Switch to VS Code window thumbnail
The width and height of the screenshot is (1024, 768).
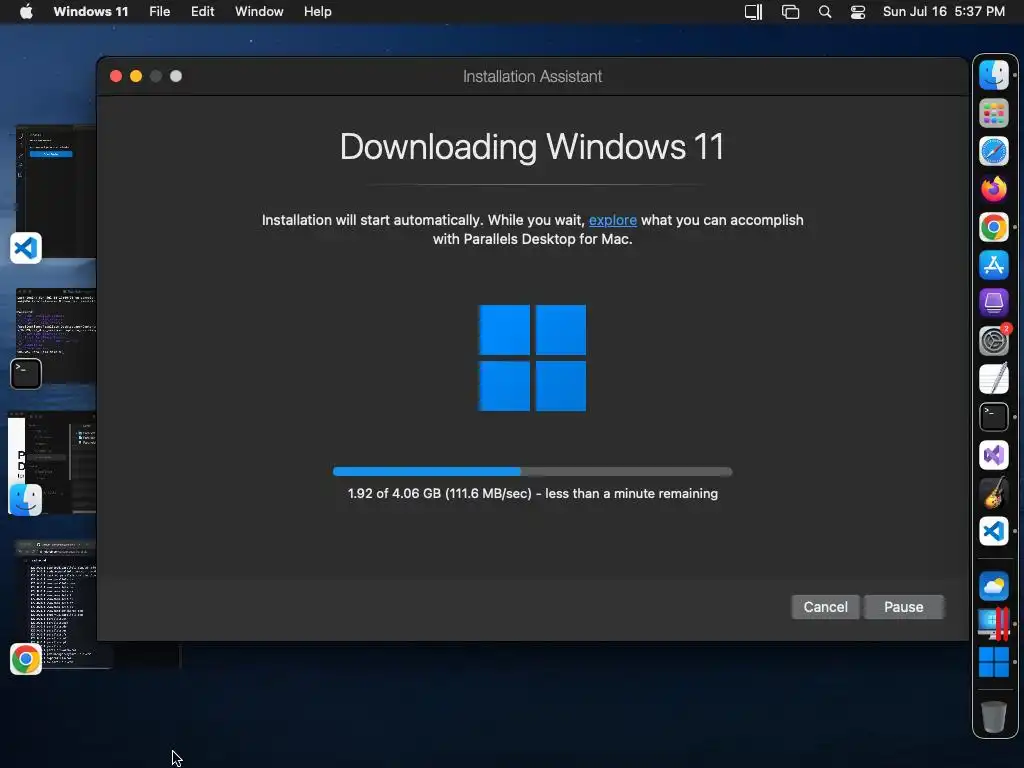click(x=56, y=191)
